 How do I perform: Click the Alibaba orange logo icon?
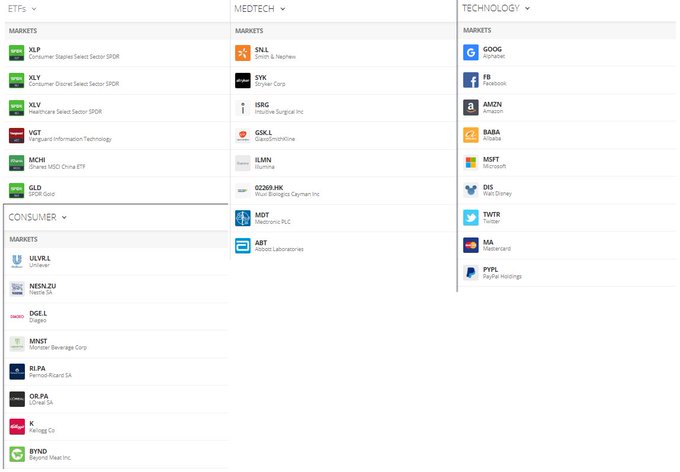point(471,135)
